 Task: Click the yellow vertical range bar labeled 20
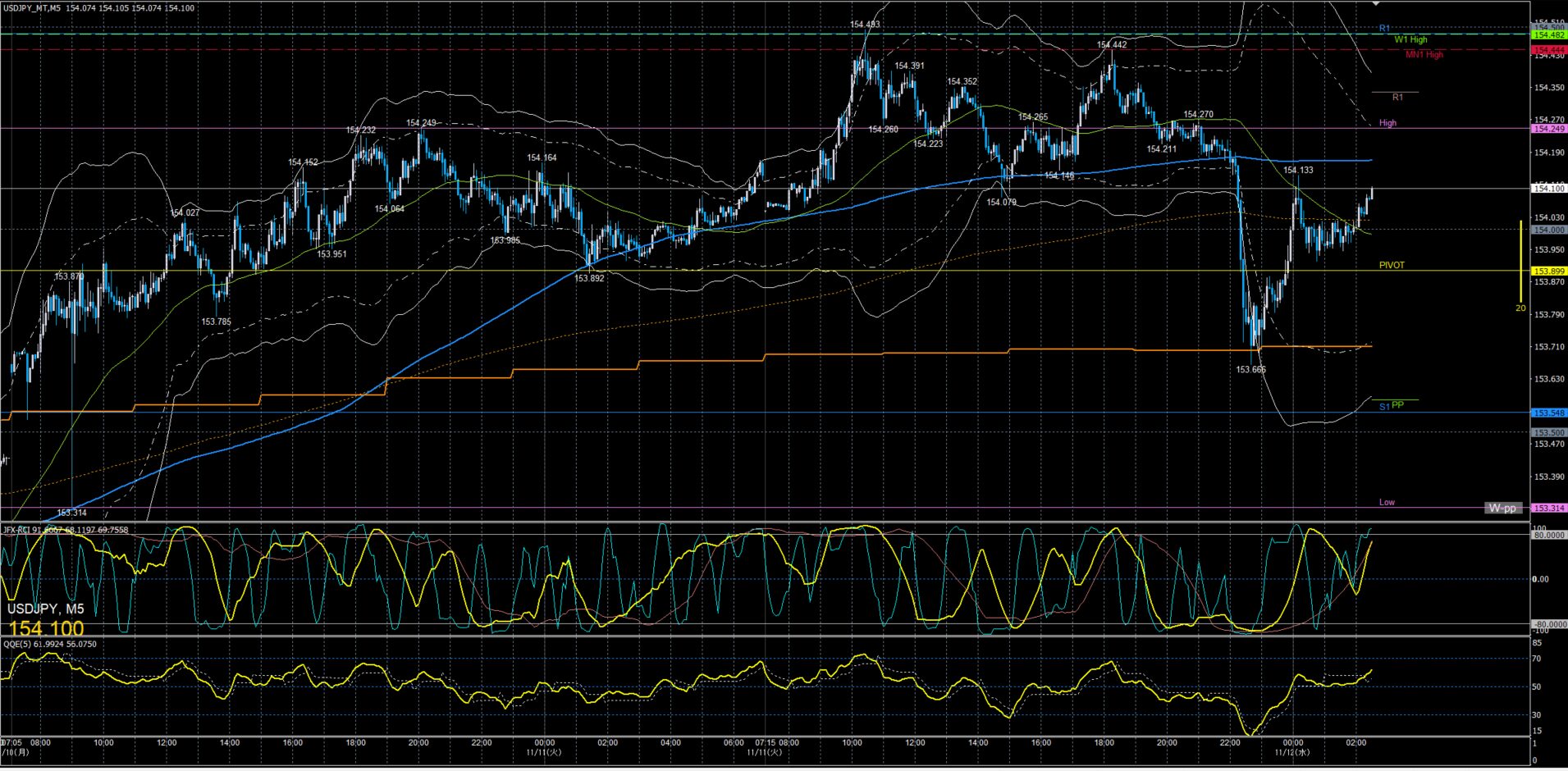pos(1520,261)
